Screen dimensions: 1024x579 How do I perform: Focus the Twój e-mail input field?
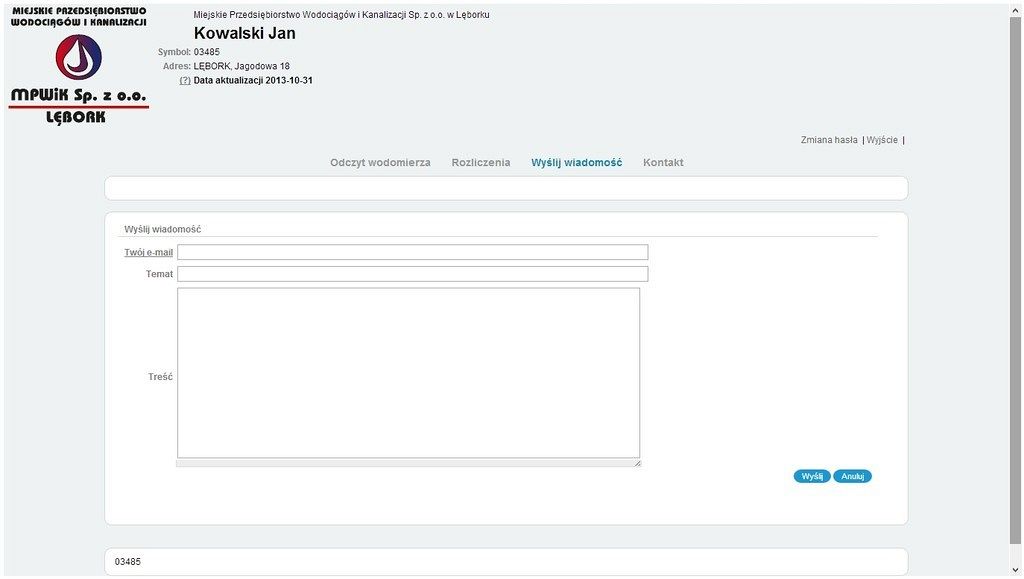(x=412, y=252)
